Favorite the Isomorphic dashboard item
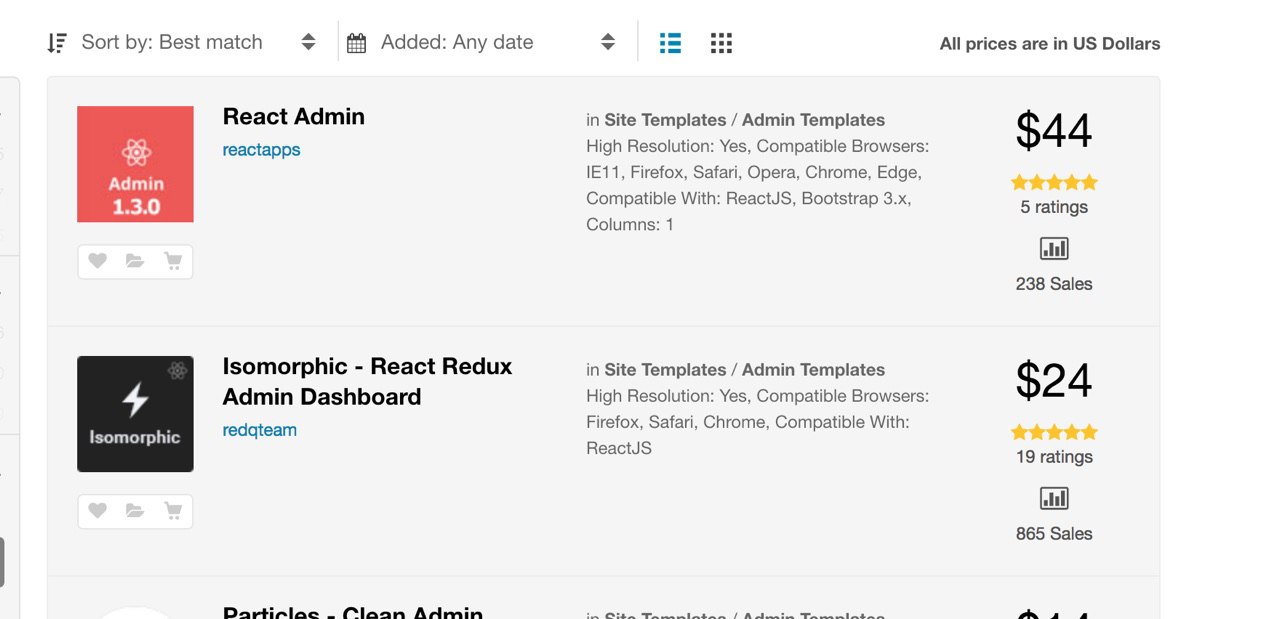This screenshot has height=619, width=1280. click(97, 511)
